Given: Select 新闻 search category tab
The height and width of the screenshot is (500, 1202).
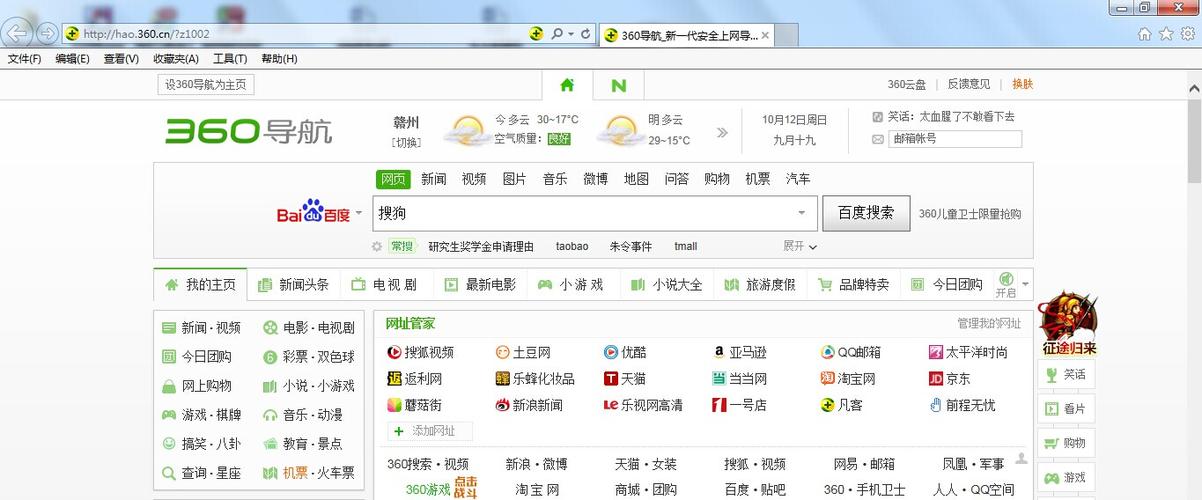Looking at the screenshot, I should coord(434,179).
